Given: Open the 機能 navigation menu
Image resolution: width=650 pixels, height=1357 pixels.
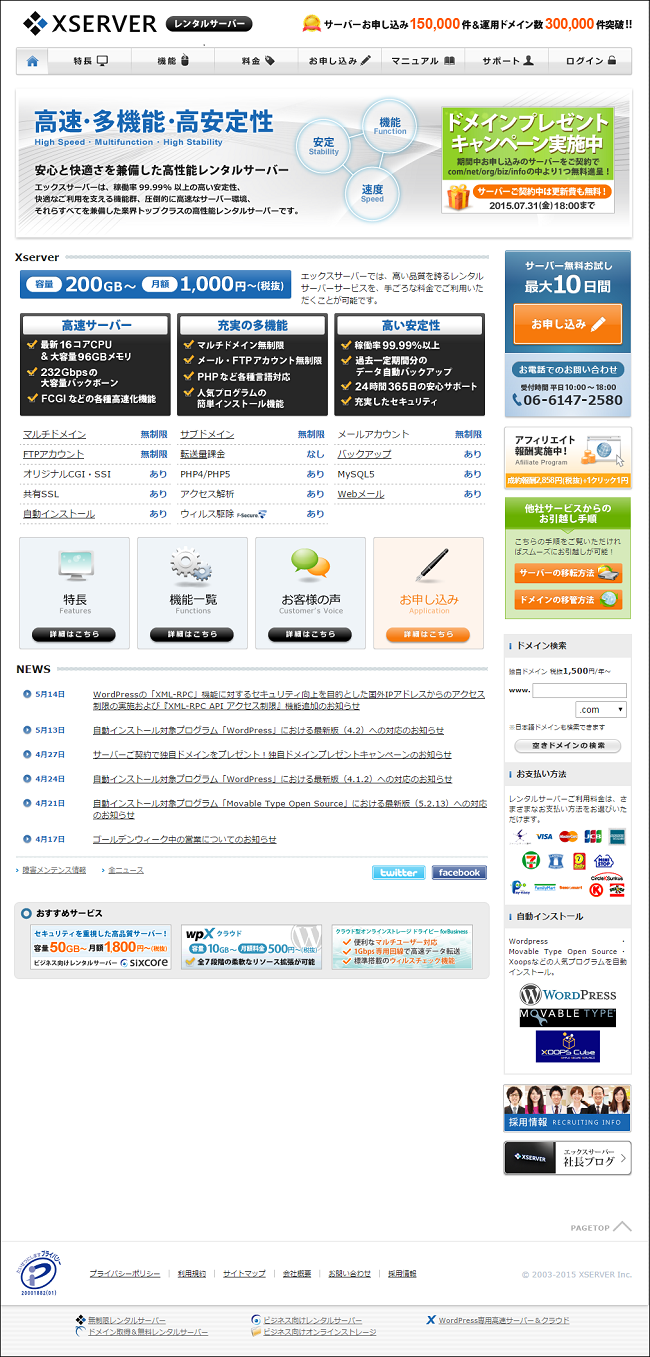Looking at the screenshot, I should pyautogui.click(x=172, y=61).
